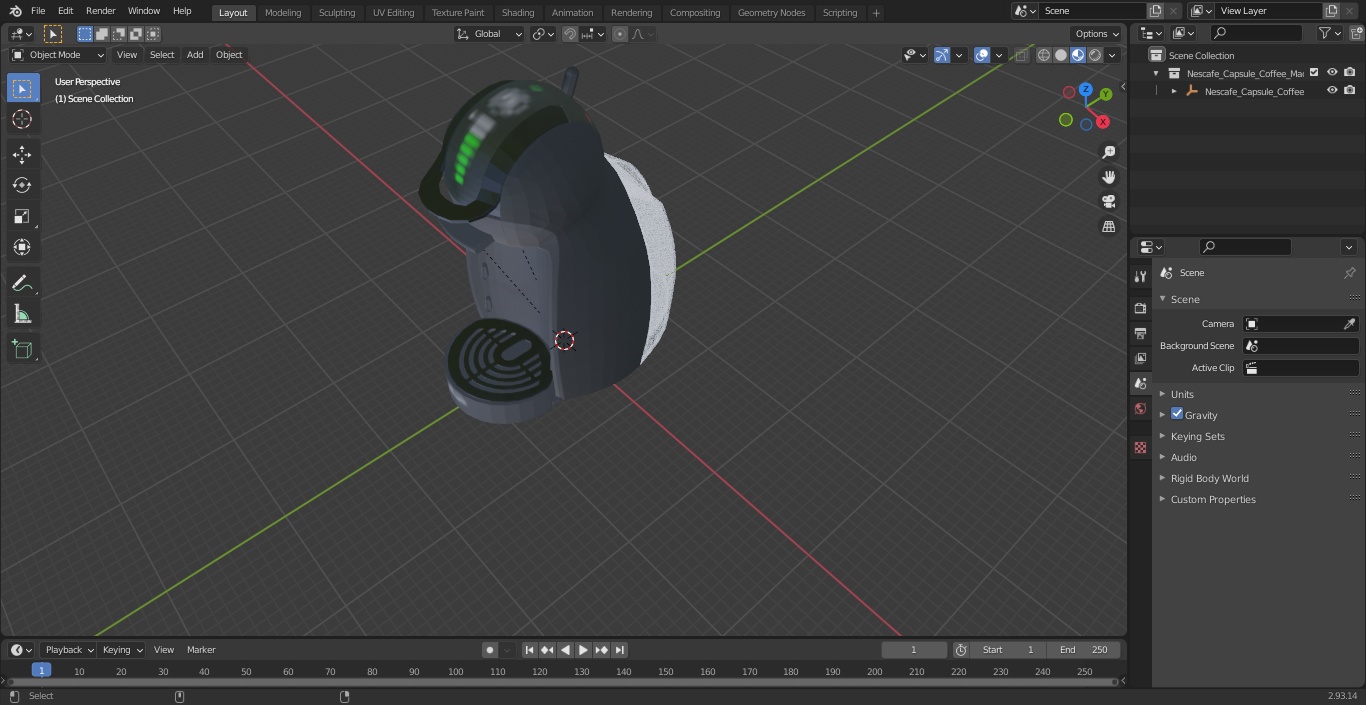Click the pan view hand icon
The image size is (1366, 705).
[1108, 177]
